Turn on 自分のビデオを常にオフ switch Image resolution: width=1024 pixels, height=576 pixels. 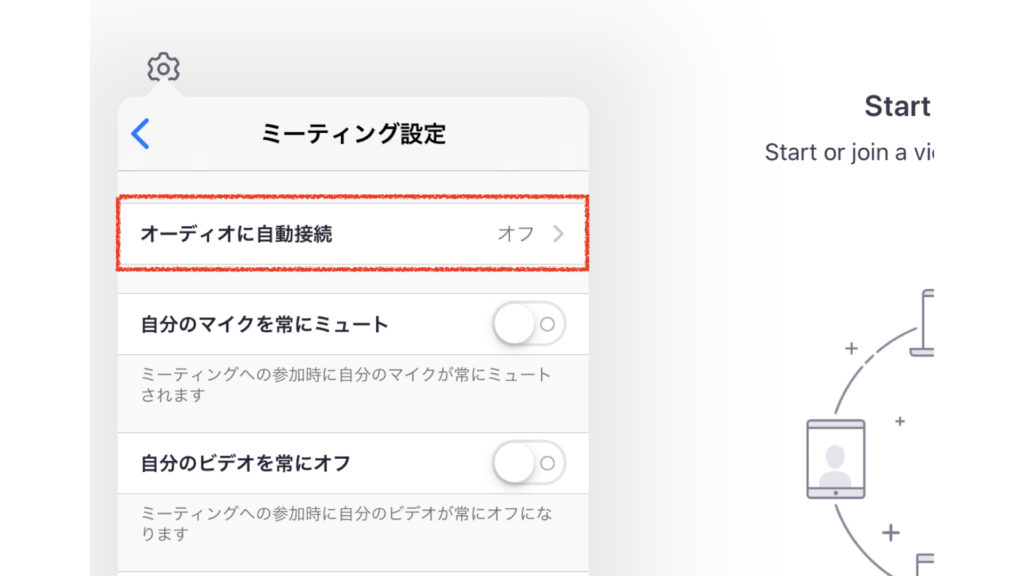coord(529,463)
